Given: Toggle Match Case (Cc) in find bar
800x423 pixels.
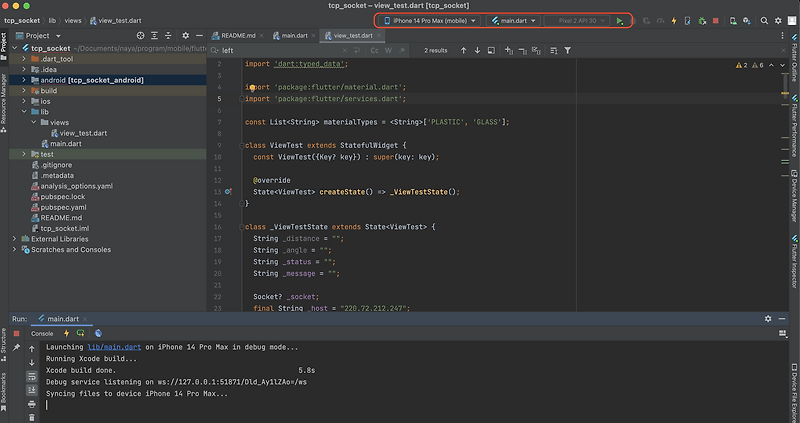Looking at the screenshot, I should click(x=374, y=49).
